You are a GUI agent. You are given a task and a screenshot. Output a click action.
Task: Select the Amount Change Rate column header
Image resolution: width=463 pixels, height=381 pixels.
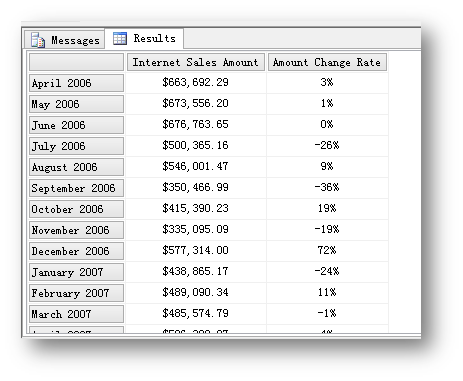(x=327, y=62)
